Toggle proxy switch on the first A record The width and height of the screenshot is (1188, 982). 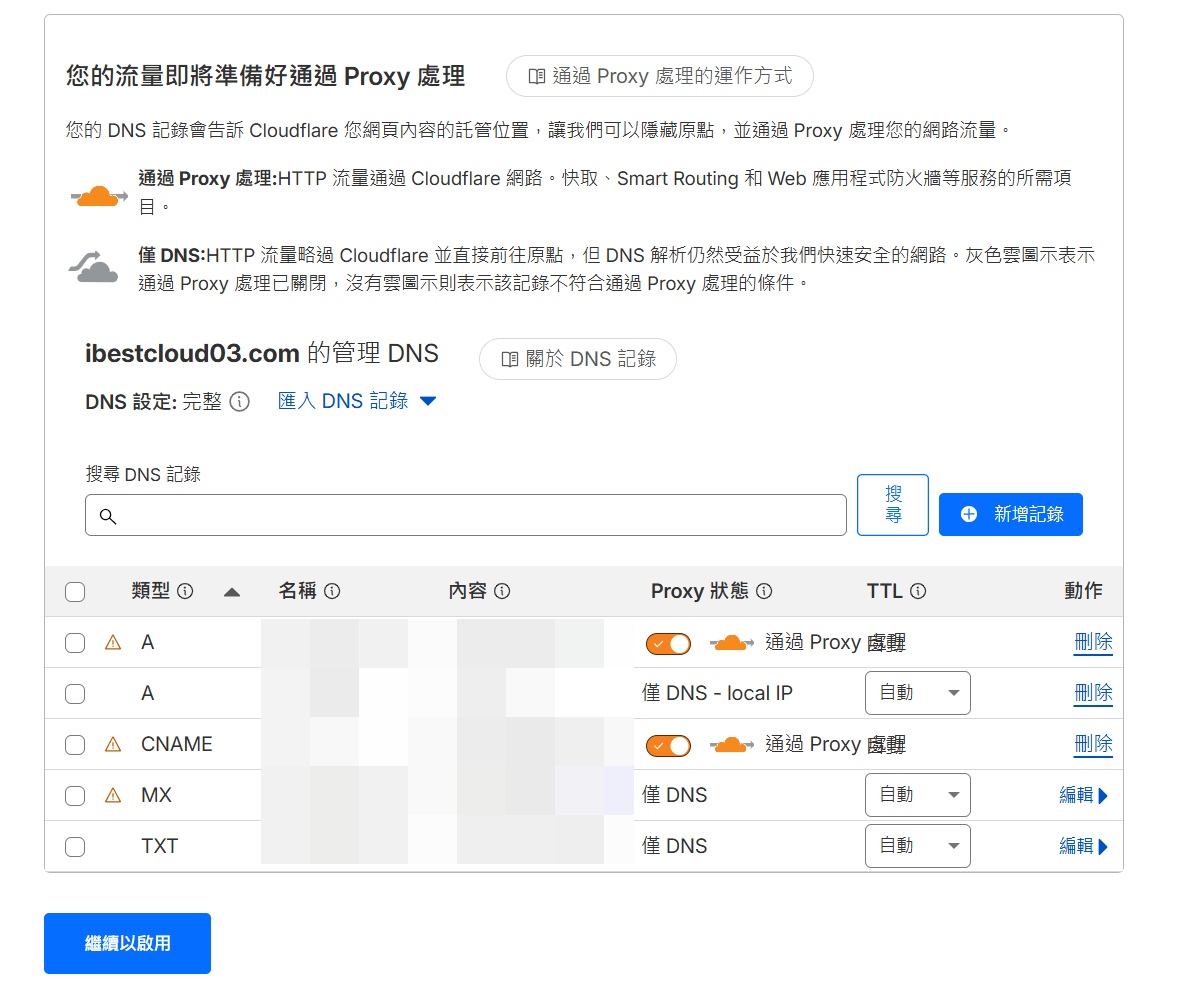click(x=668, y=644)
